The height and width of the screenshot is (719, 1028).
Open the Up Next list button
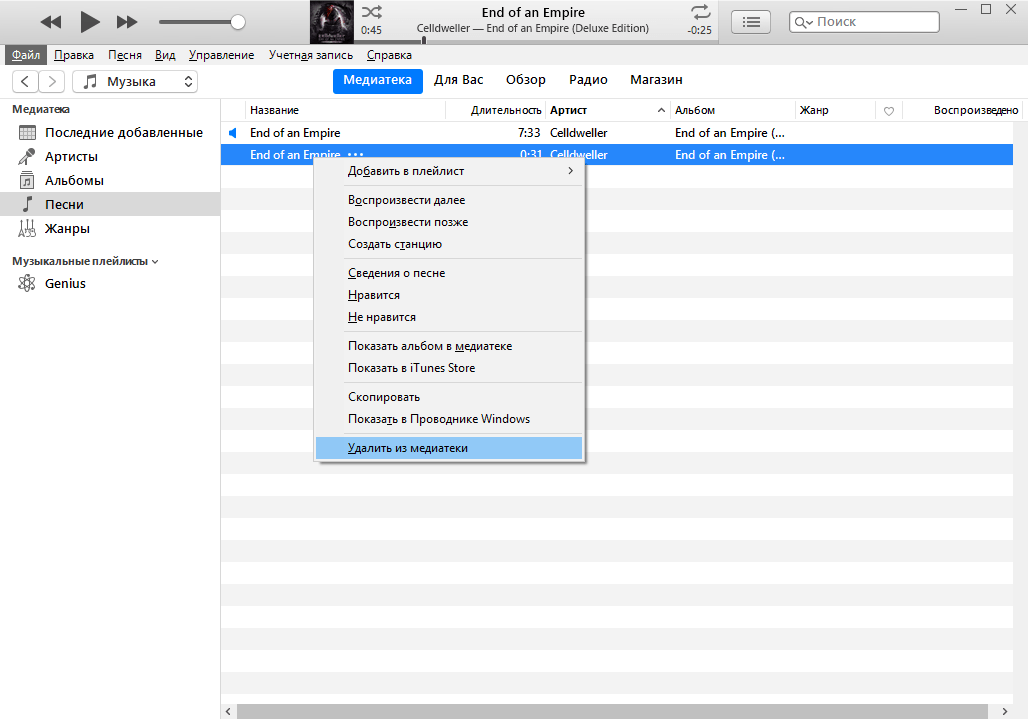751,21
